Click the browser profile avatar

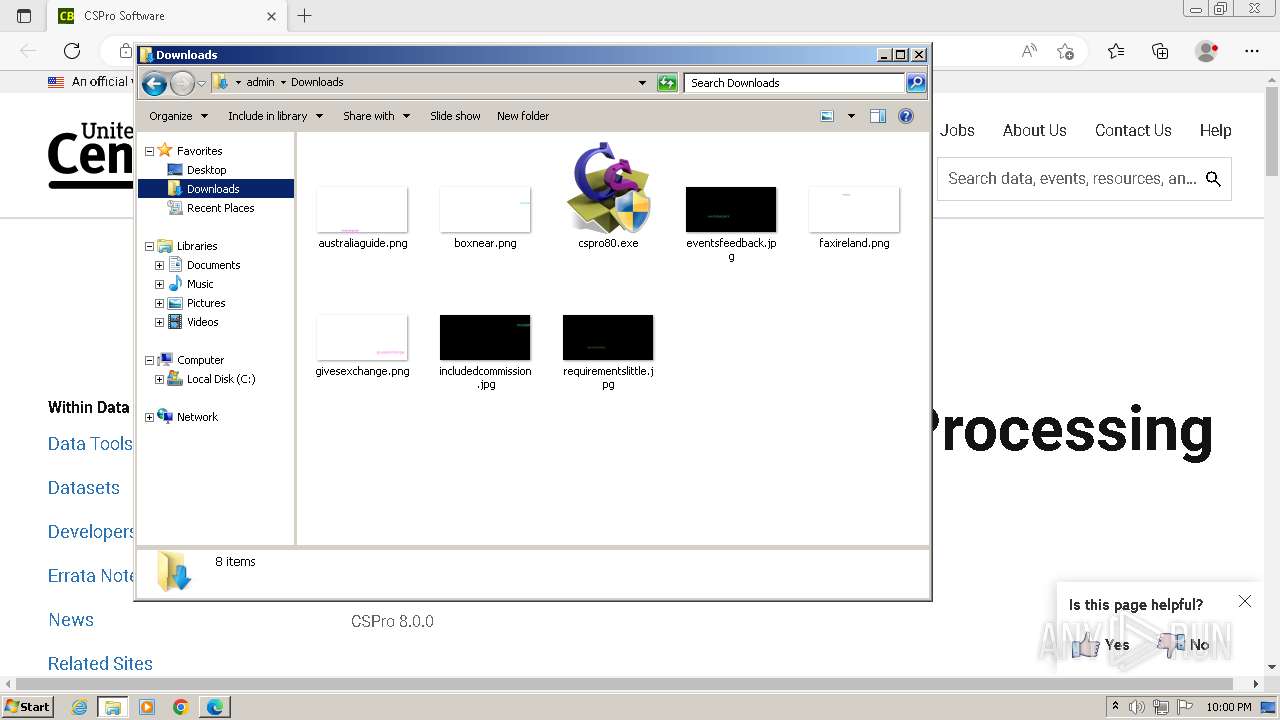[1207, 51]
